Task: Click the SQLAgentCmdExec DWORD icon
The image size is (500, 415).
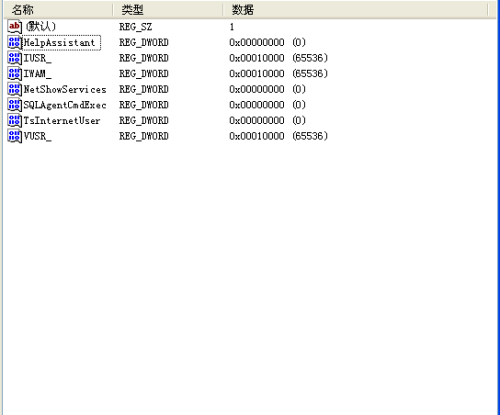Action: [x=15, y=105]
